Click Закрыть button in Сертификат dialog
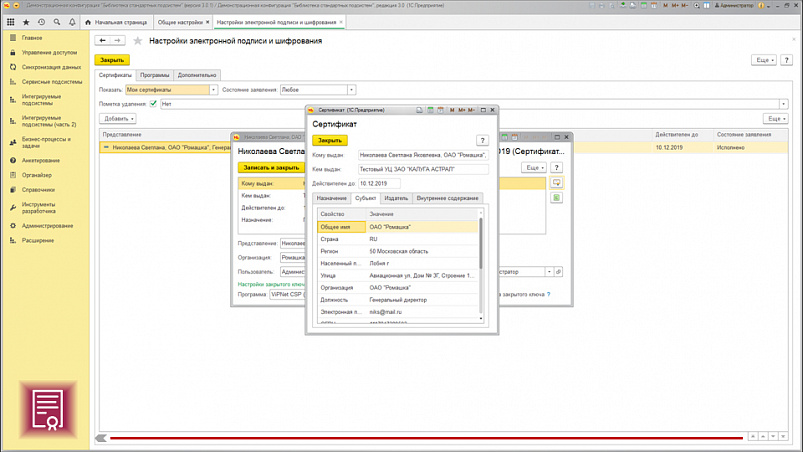The width and height of the screenshot is (803, 452). [x=330, y=141]
